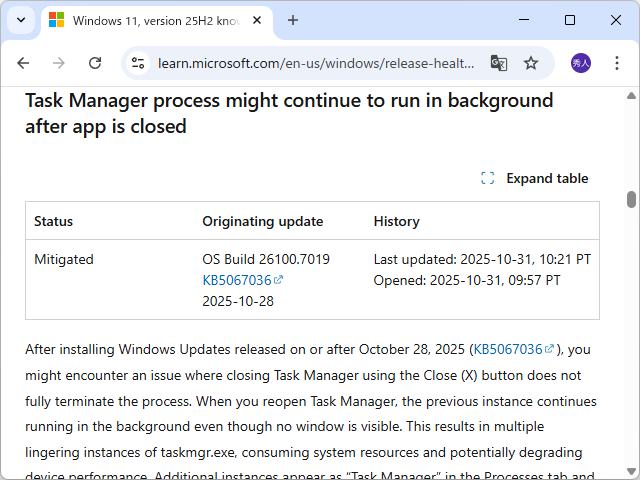This screenshot has width=640, height=480.
Task: Click the learn.microsoft.com address bar URL
Action: tap(316, 63)
